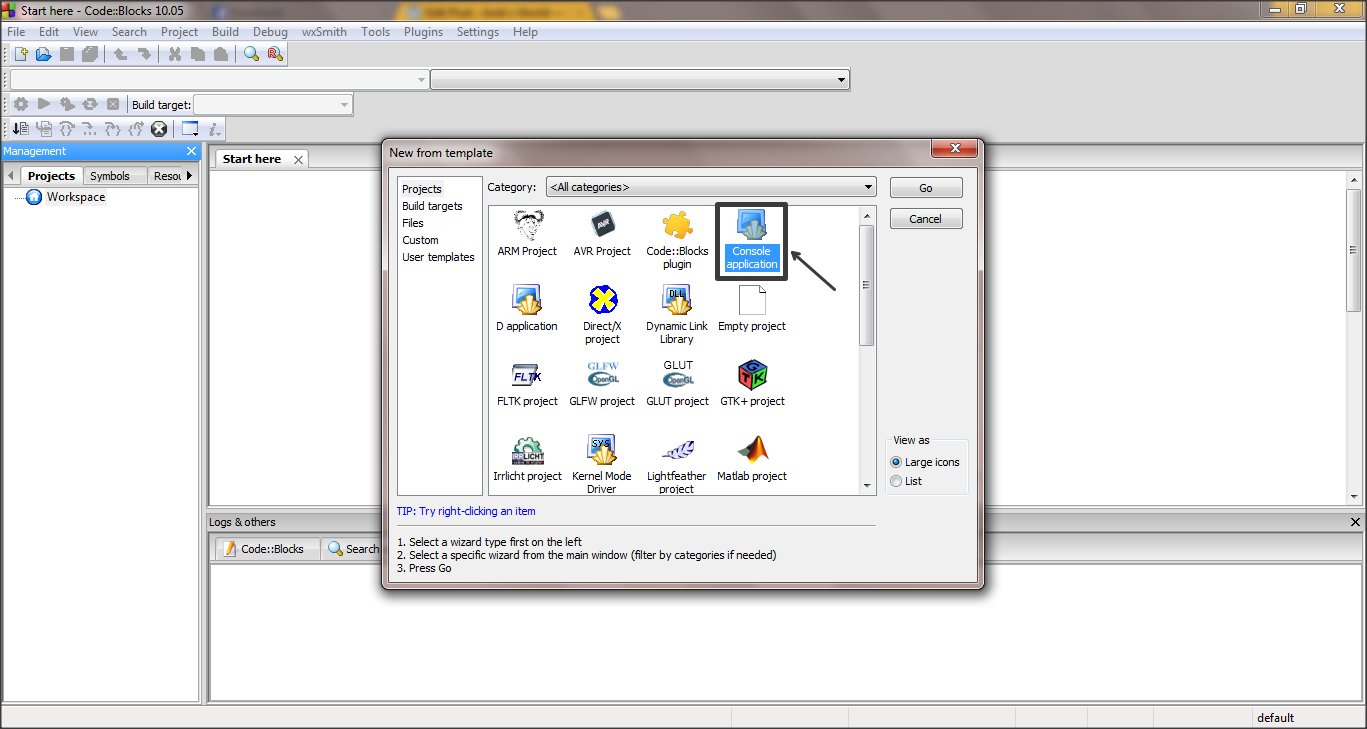Click the Undo arrow icon
1367x729 pixels.
click(120, 54)
